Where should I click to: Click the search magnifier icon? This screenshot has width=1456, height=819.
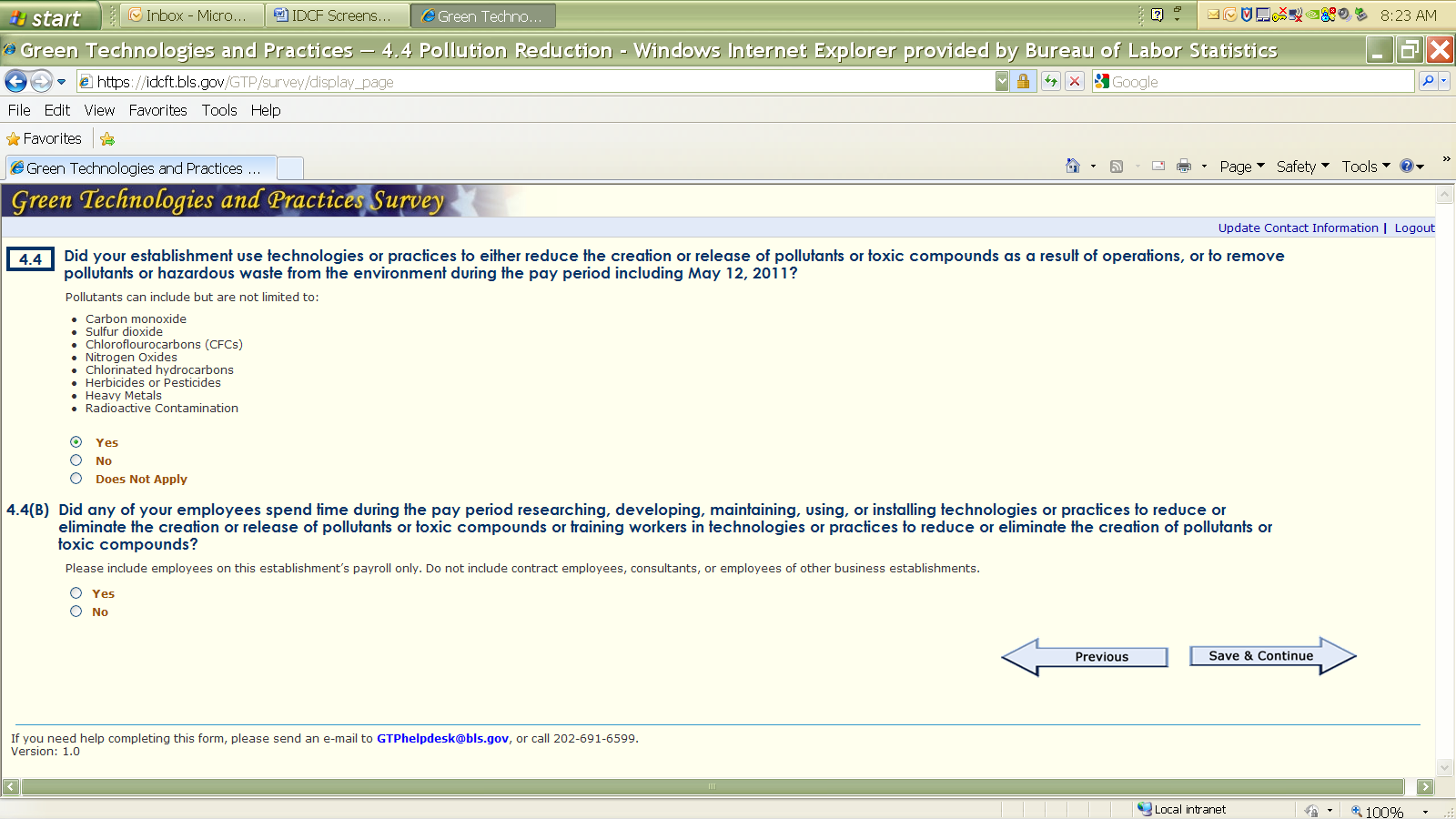coord(1428,82)
